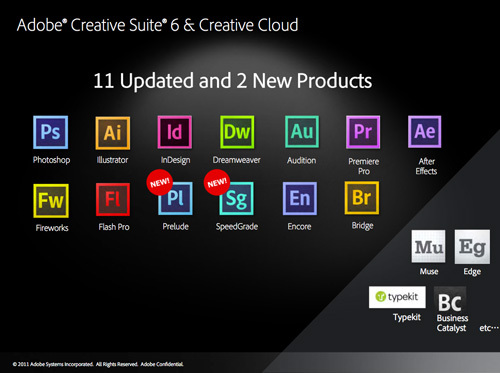Click the Encore En icon
The height and width of the screenshot is (373, 500).
coord(300,198)
